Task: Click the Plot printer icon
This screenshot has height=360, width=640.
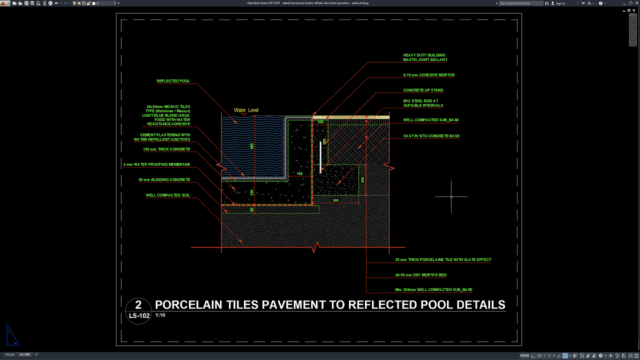Action: click(x=51, y=3)
